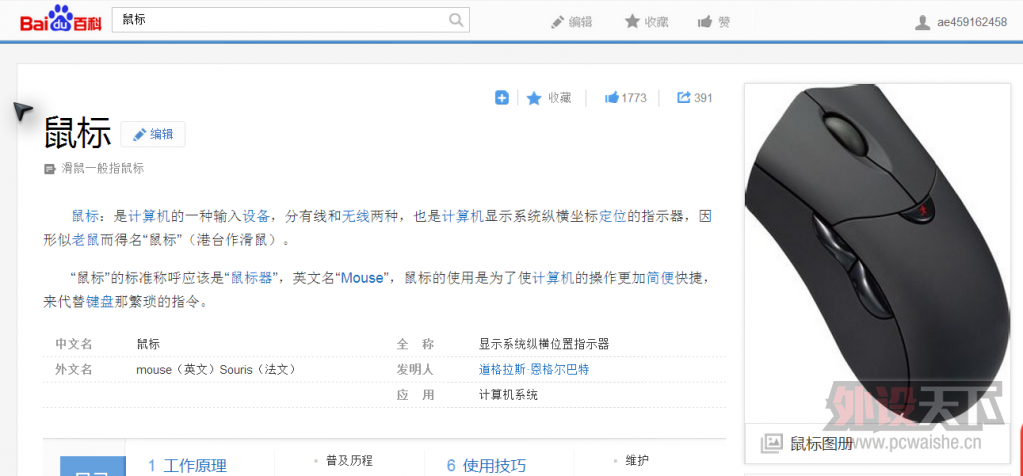Open the 无线 link
Screen dimensions: 1023x476
pyautogui.click(x=356, y=216)
